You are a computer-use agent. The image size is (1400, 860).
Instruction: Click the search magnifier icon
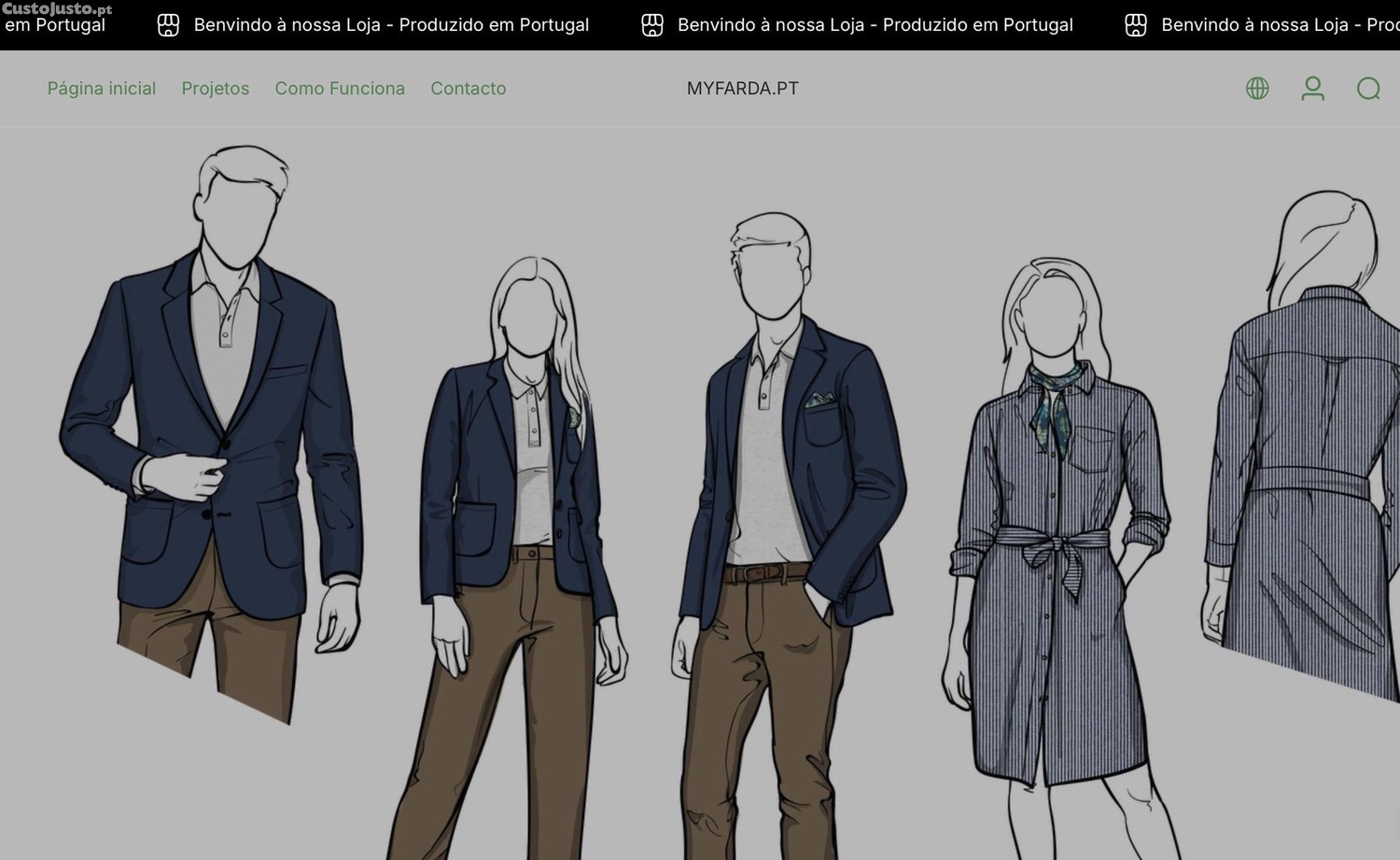coord(1368,89)
